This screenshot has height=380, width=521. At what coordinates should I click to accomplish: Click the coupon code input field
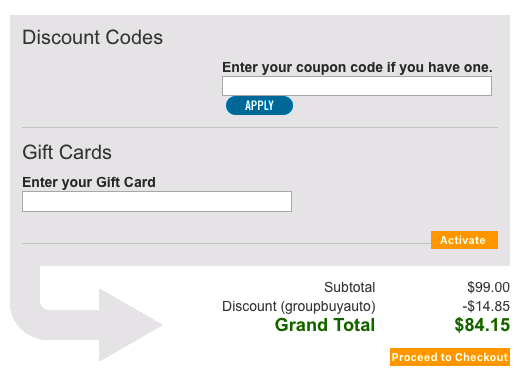point(357,86)
